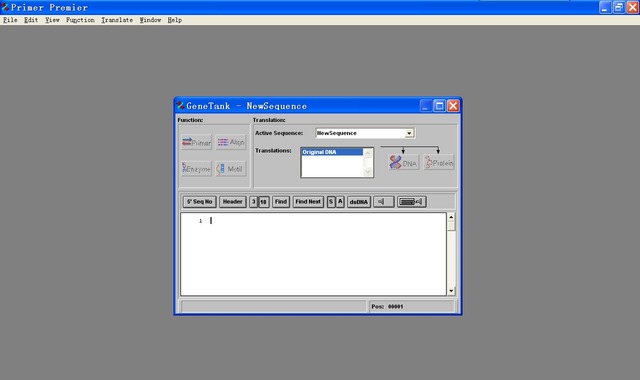Click the Header button
The width and height of the screenshot is (640, 380).
233,202
